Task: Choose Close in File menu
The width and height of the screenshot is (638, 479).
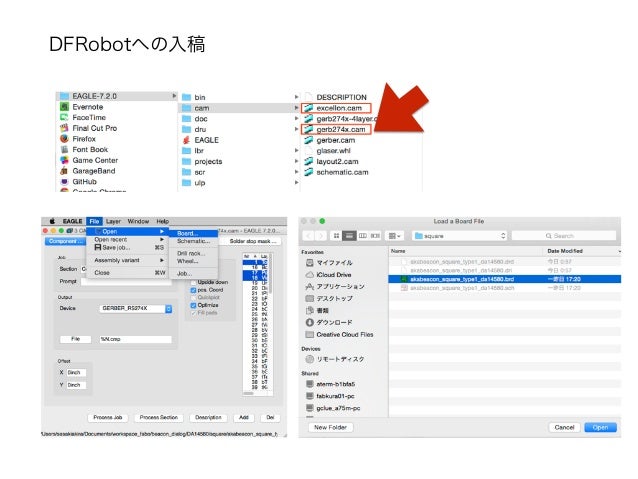Action: 129,273
